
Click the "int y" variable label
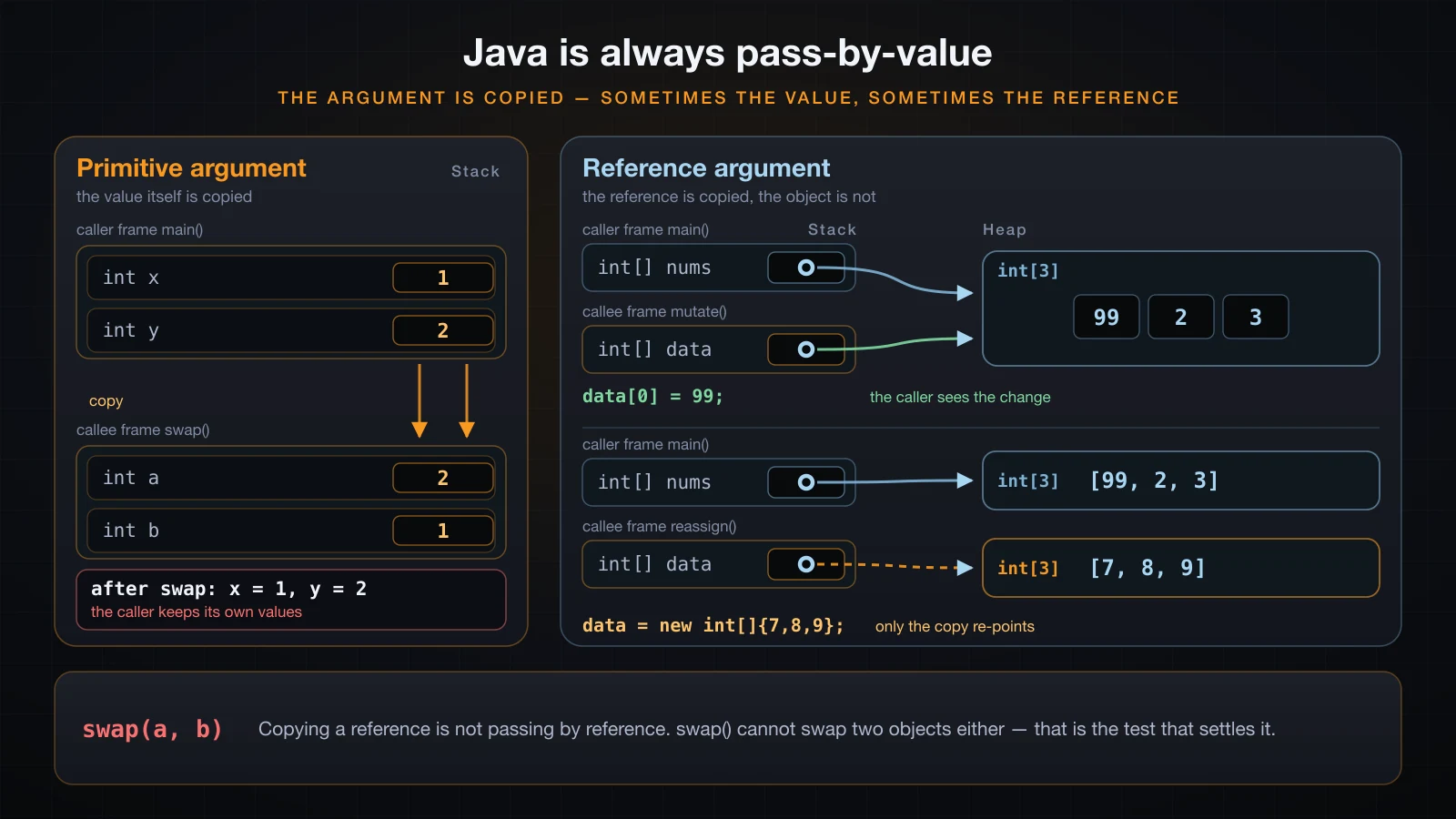pos(131,330)
